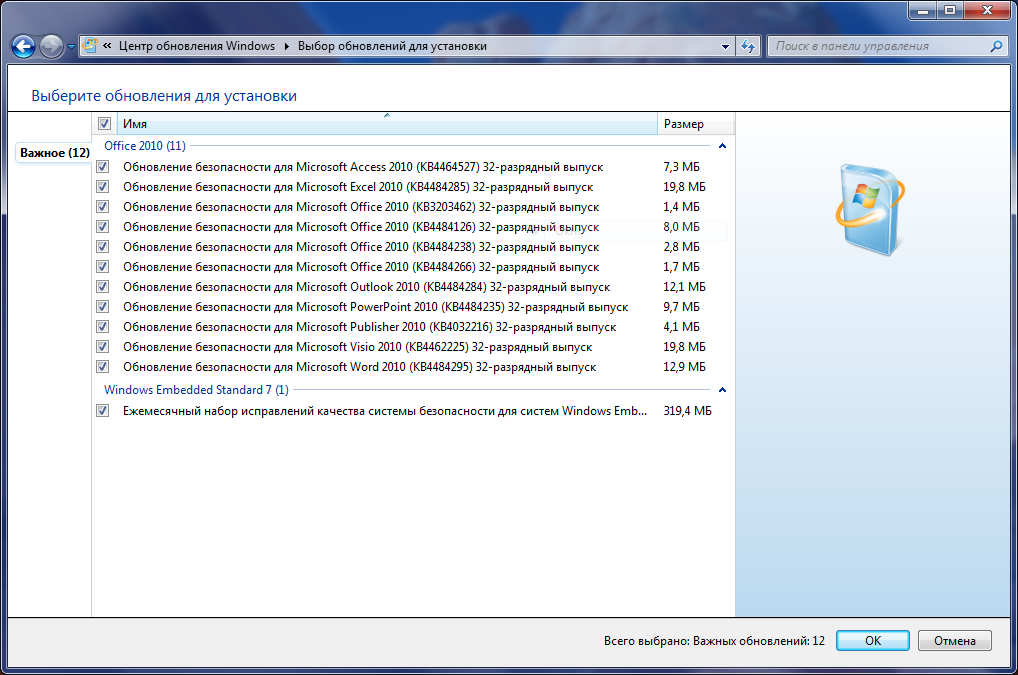Sort by the Размер column header
1018x675 pixels.
point(695,123)
